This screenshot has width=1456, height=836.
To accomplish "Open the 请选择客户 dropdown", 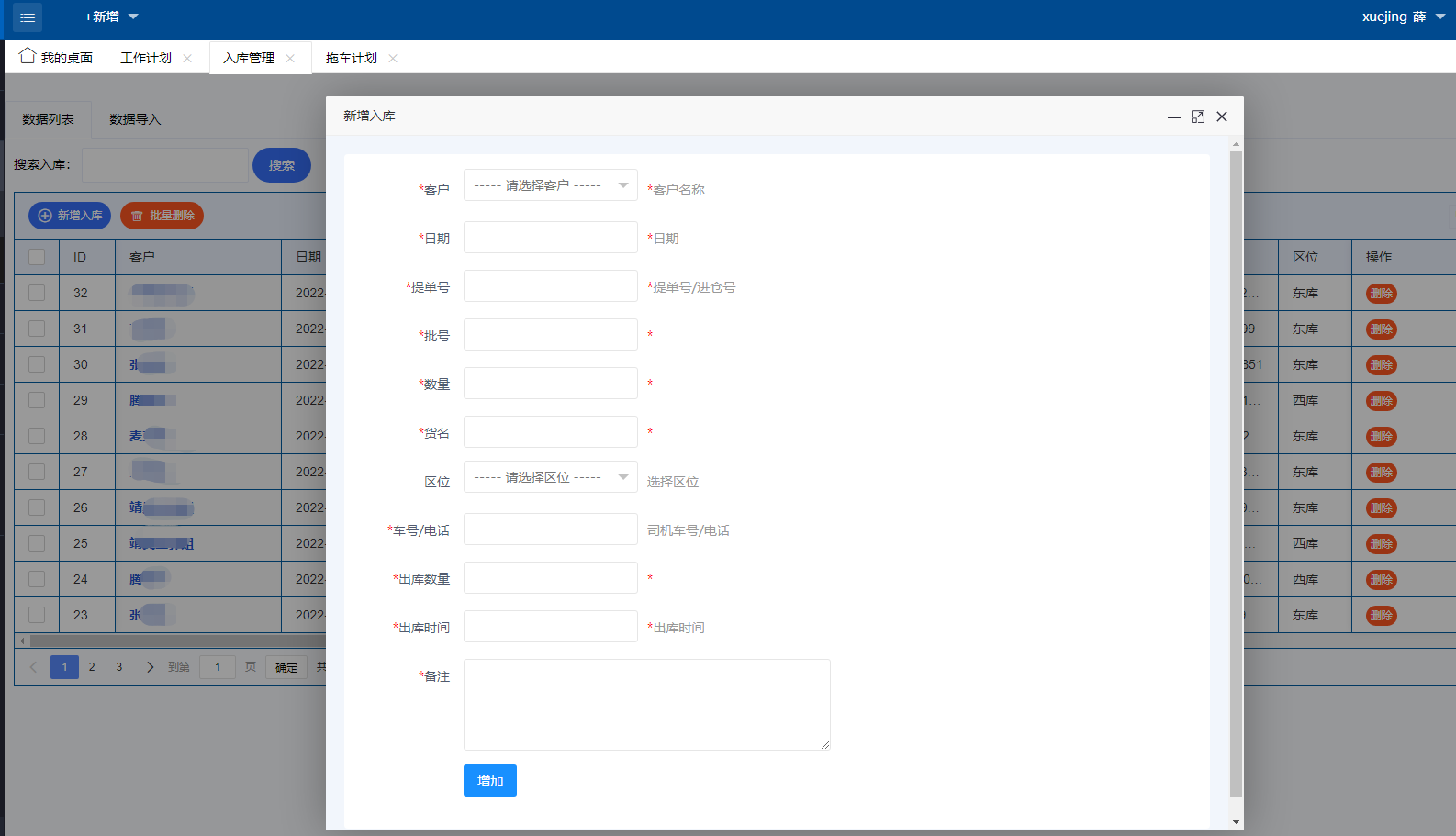I will (550, 185).
